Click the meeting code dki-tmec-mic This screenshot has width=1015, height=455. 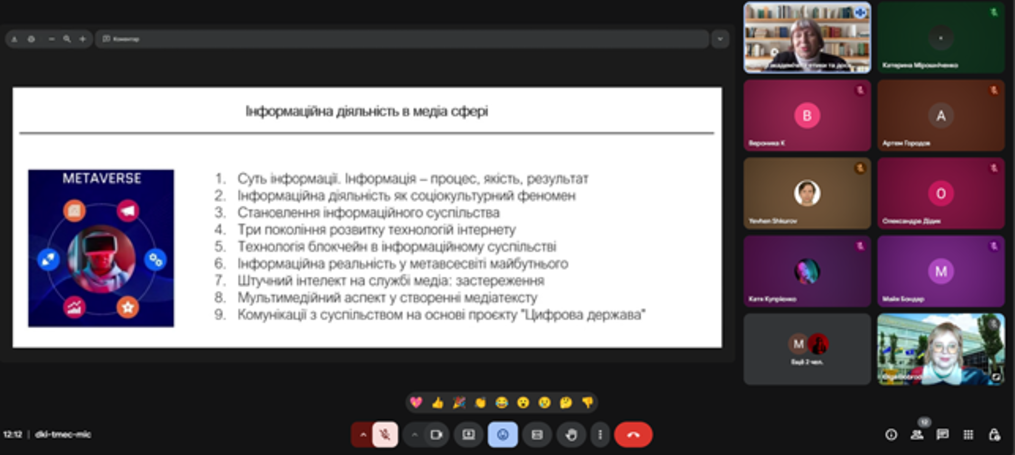coord(63,434)
